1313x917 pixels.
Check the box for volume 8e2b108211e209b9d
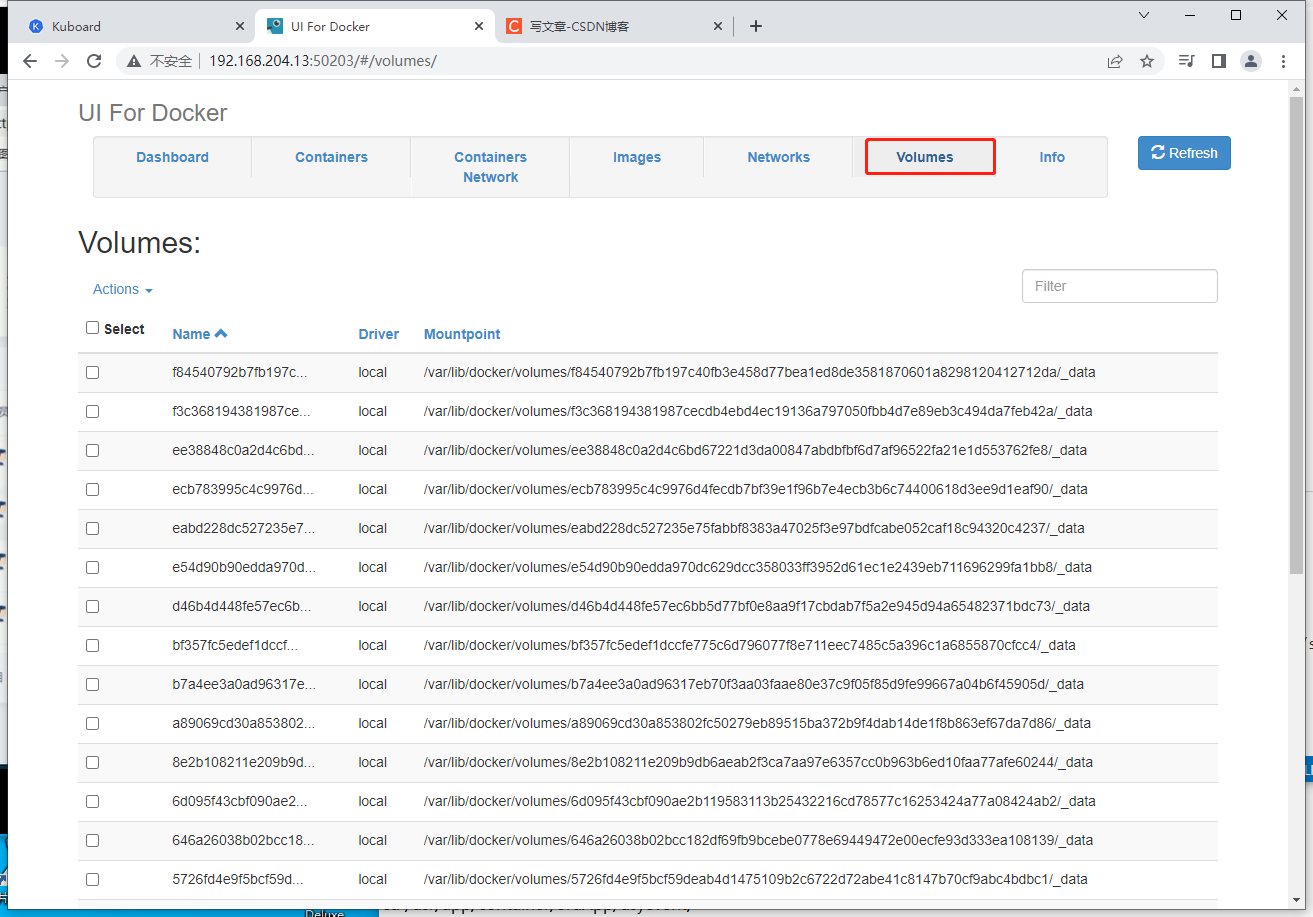pos(93,762)
